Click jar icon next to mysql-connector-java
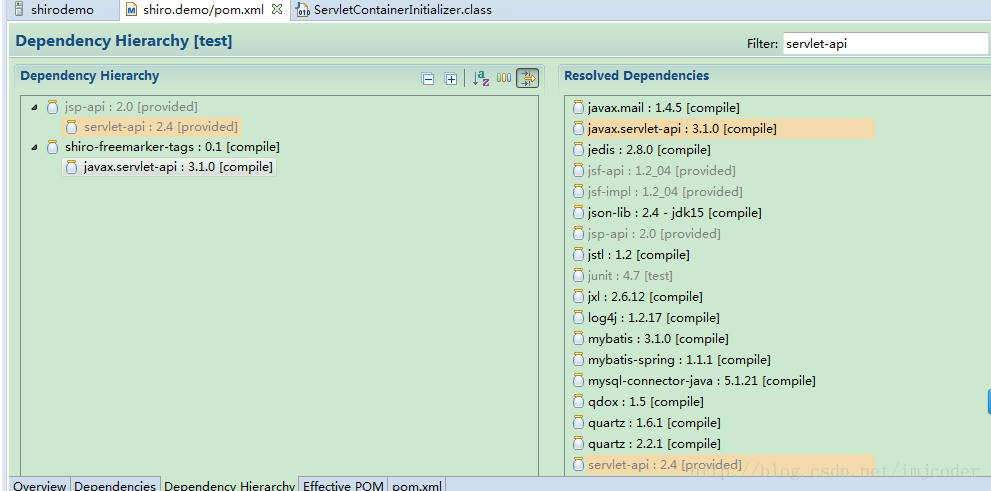 pos(578,380)
